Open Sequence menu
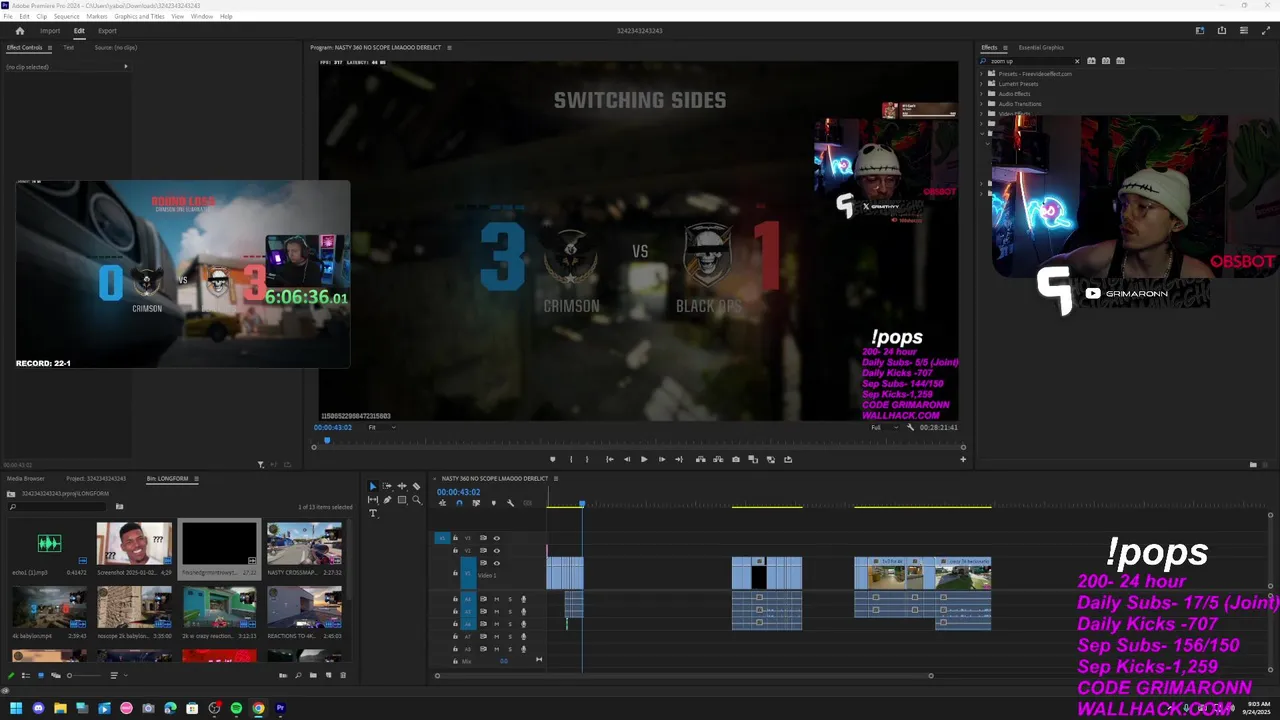This screenshot has height=720, width=1280. [67, 16]
